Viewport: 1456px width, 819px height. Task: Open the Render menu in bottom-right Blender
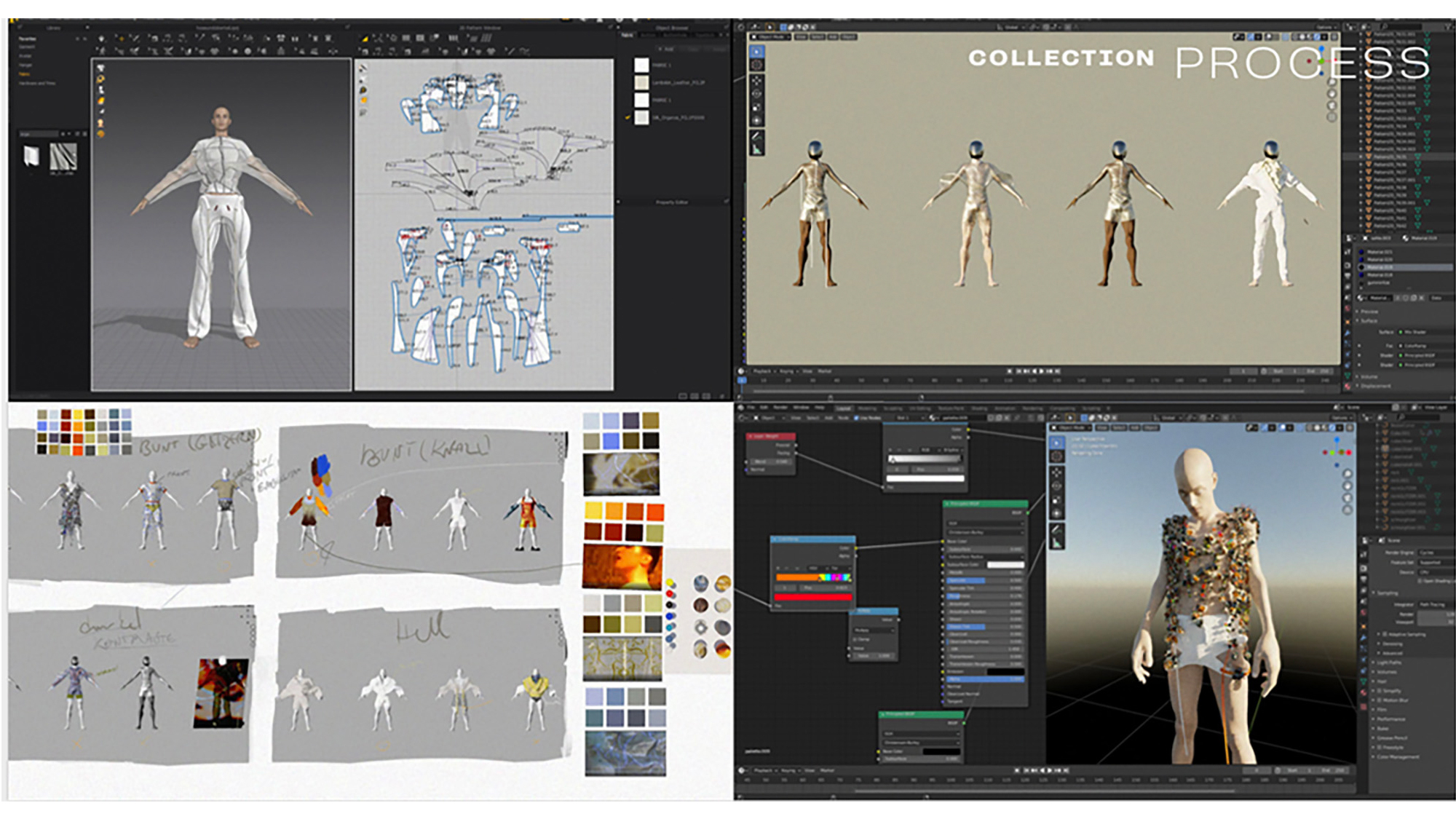click(780, 408)
